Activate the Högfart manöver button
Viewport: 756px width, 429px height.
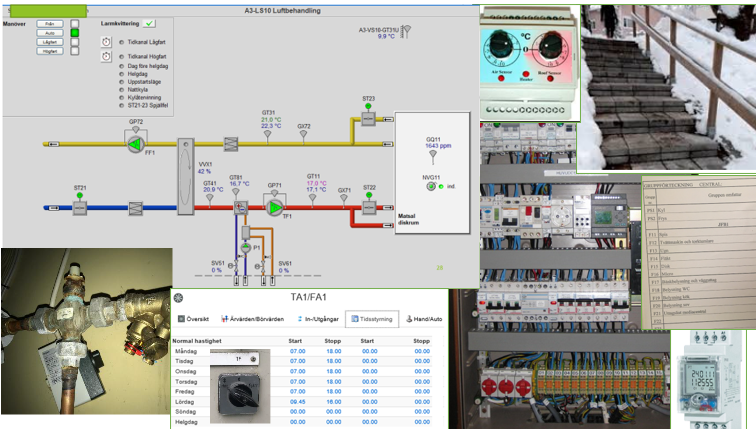[50, 51]
